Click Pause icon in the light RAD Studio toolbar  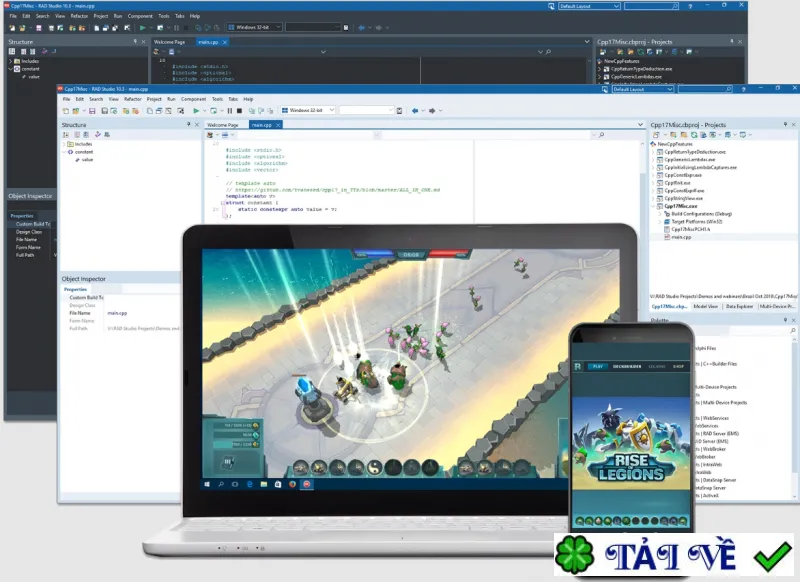230,111
